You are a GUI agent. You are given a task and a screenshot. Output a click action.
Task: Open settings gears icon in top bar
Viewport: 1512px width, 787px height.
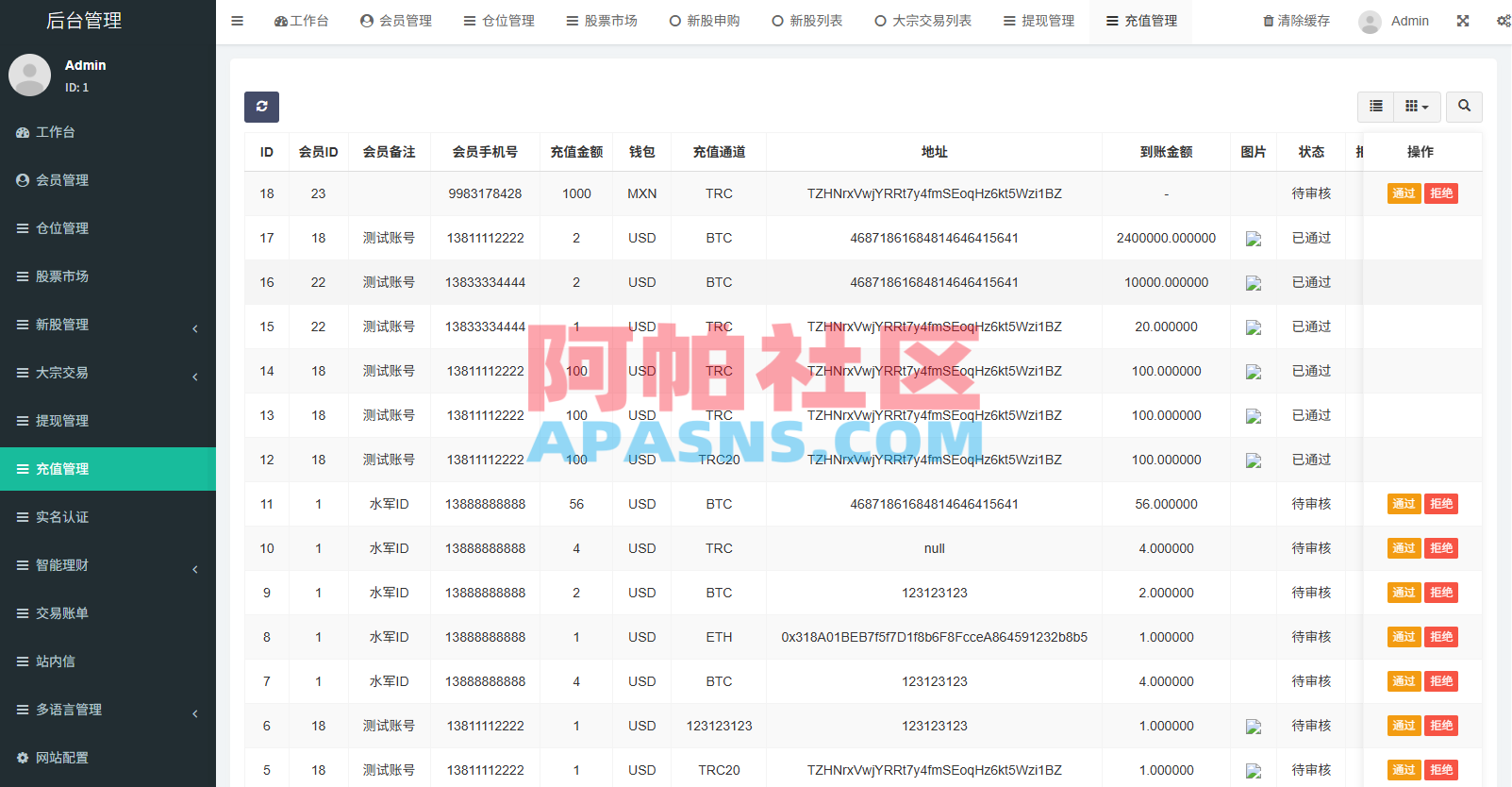pyautogui.click(x=1504, y=21)
